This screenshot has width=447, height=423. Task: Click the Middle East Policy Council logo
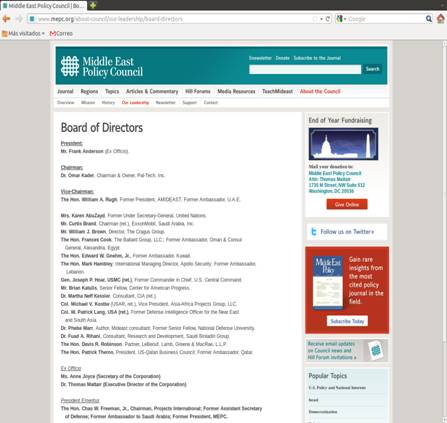pos(102,66)
